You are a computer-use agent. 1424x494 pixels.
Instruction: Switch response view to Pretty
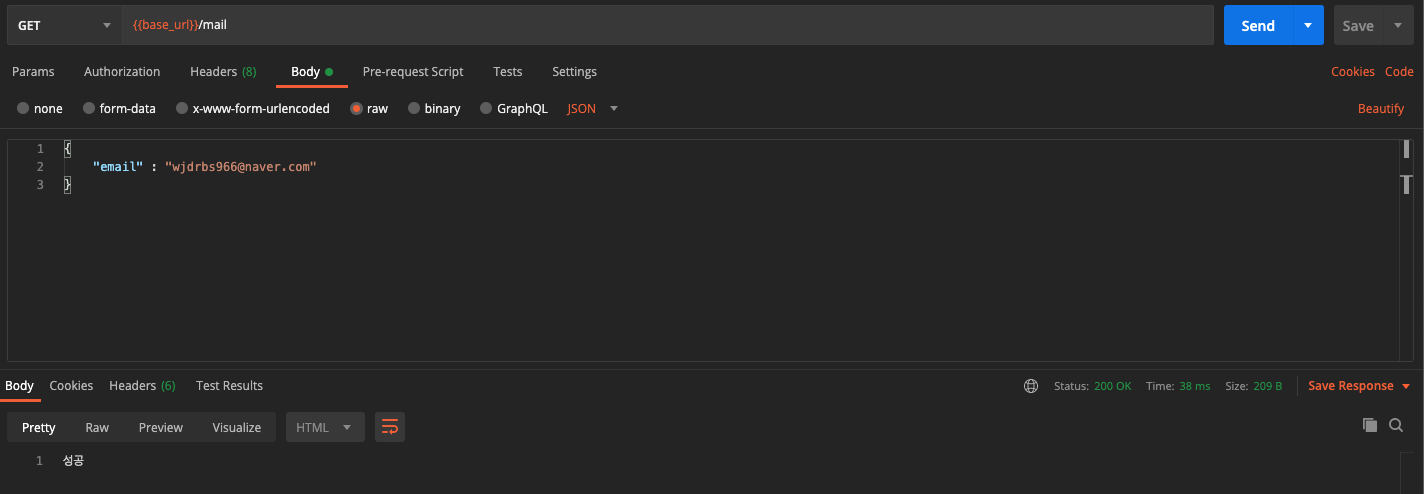pos(39,427)
